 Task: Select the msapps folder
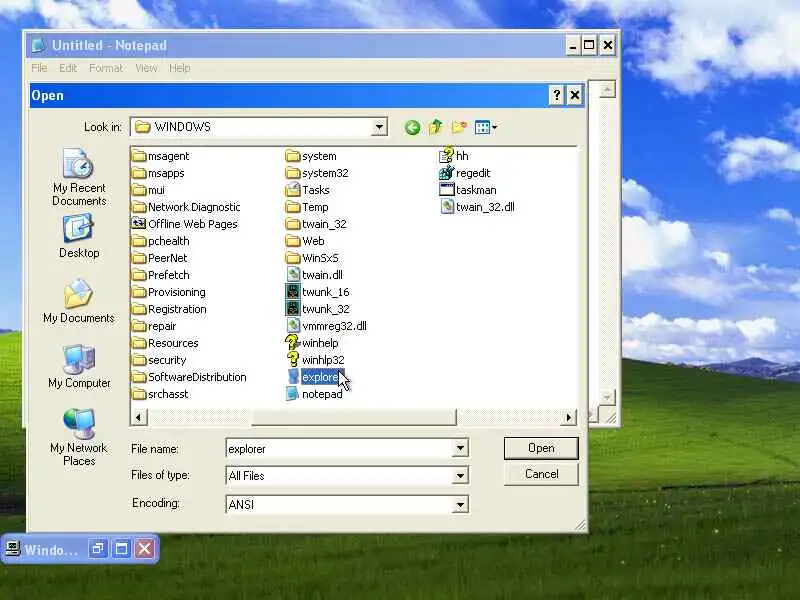[x=158, y=173]
